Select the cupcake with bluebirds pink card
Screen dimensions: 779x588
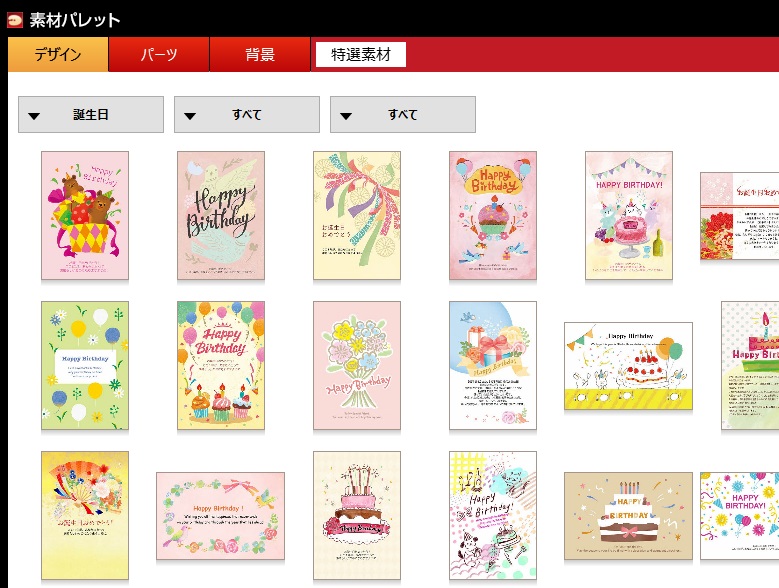tap(493, 215)
